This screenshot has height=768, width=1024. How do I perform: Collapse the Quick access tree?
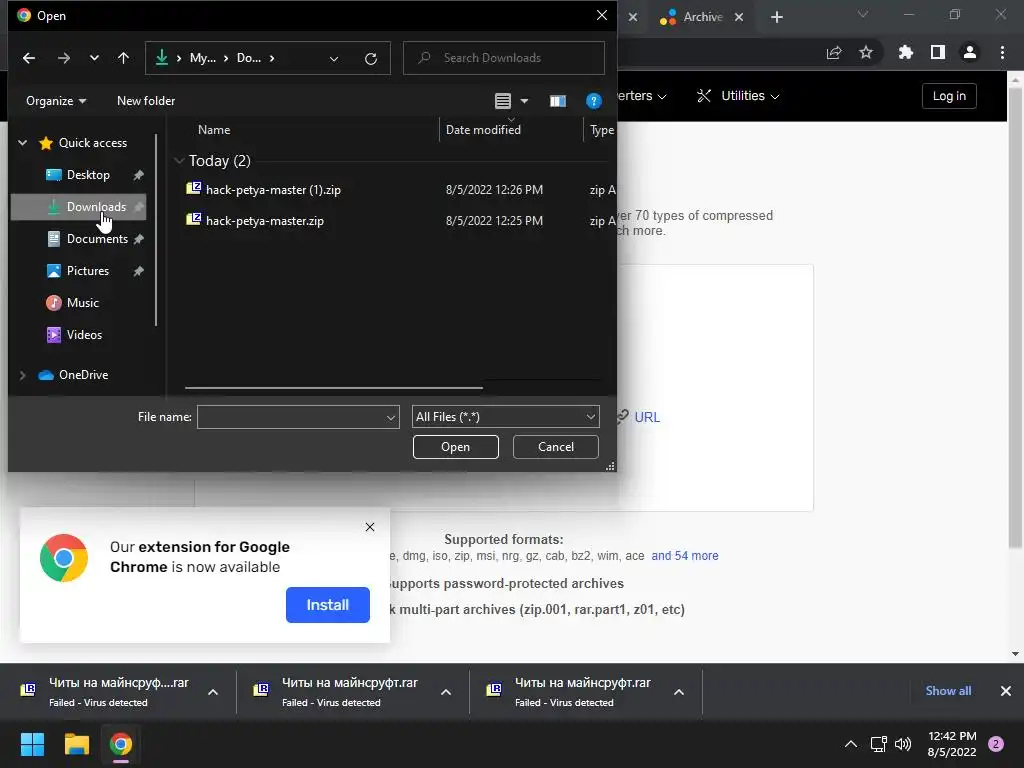tap(22, 142)
